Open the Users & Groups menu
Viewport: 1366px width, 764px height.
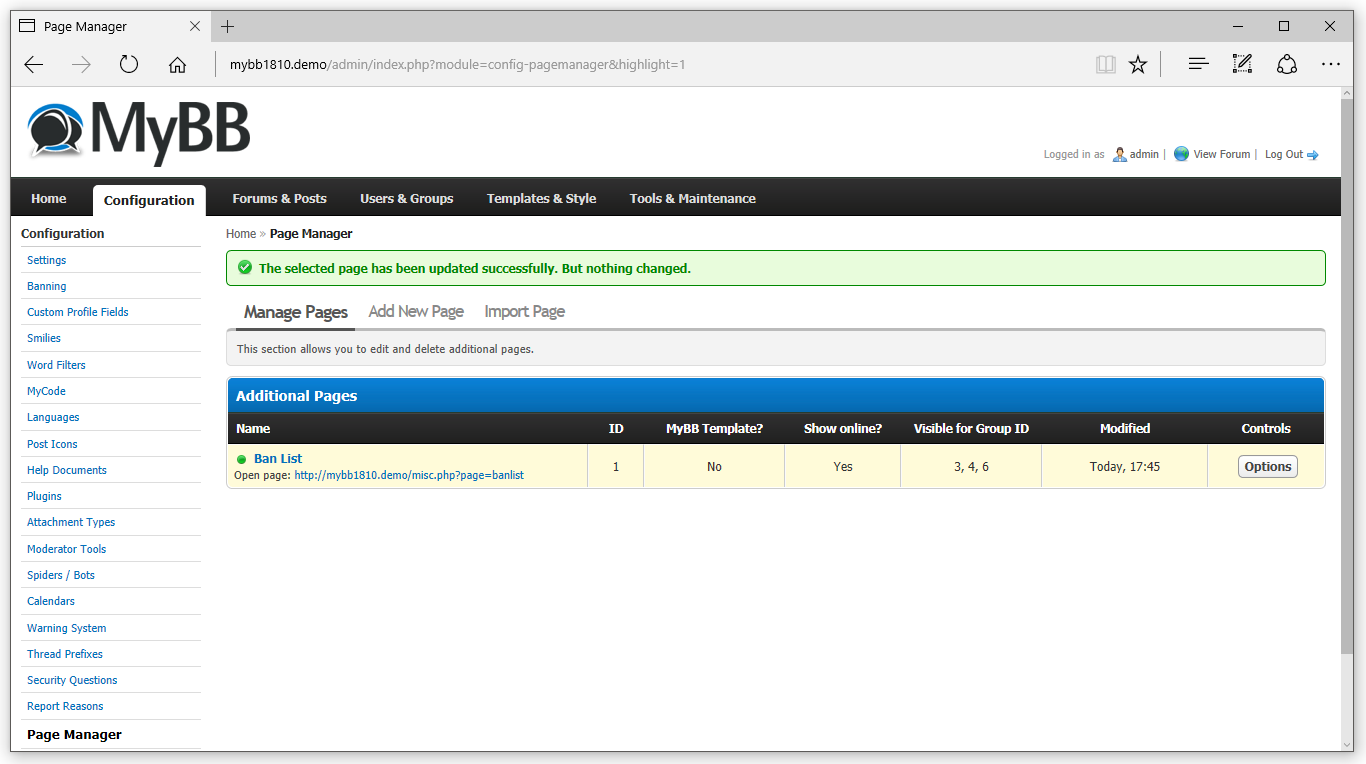pos(406,199)
